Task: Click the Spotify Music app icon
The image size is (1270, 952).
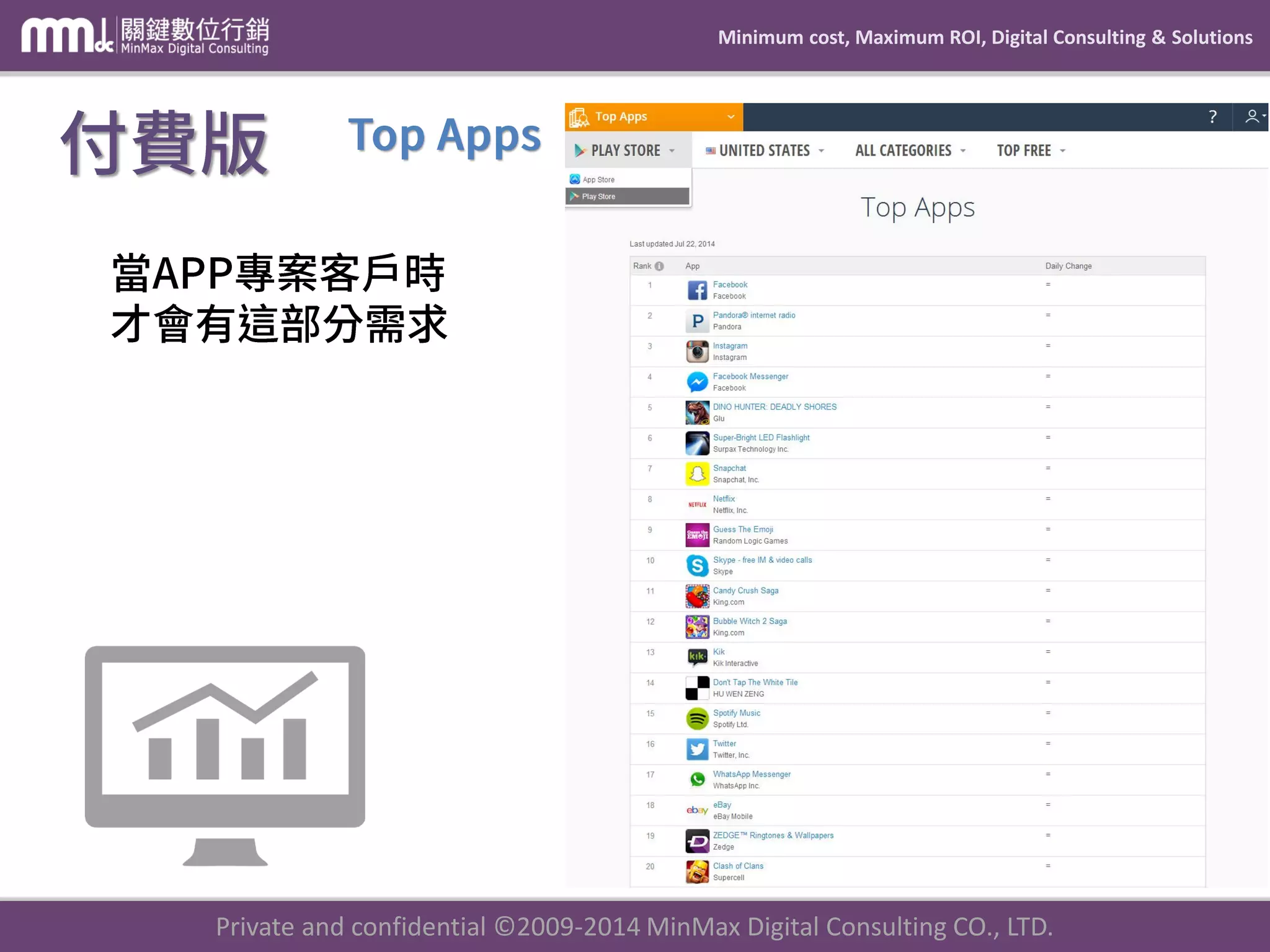Action: click(x=697, y=718)
